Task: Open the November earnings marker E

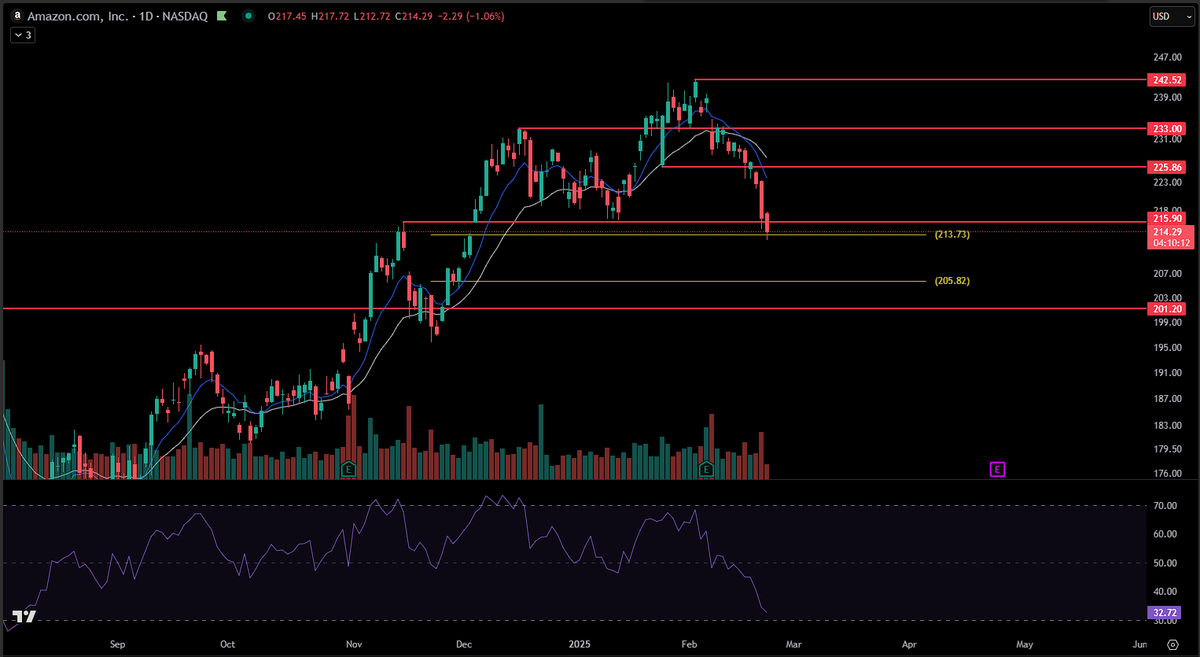Action: (348, 468)
